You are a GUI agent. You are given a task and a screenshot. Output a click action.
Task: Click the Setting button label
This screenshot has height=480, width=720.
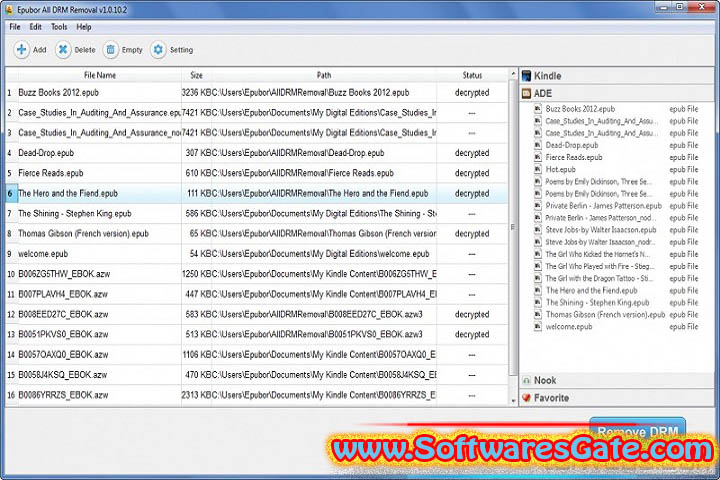[x=181, y=50]
